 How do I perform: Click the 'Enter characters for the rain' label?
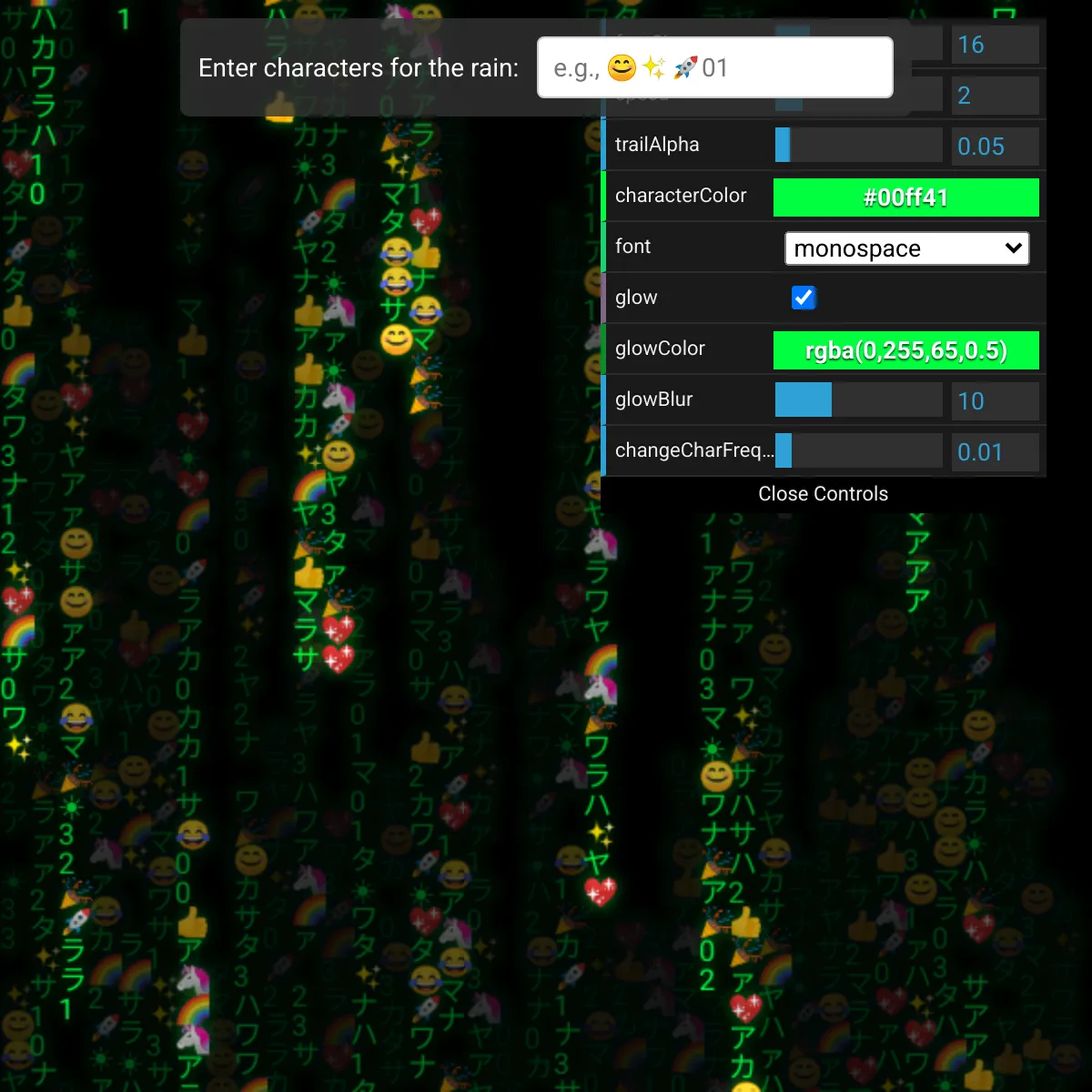pyautogui.click(x=359, y=68)
